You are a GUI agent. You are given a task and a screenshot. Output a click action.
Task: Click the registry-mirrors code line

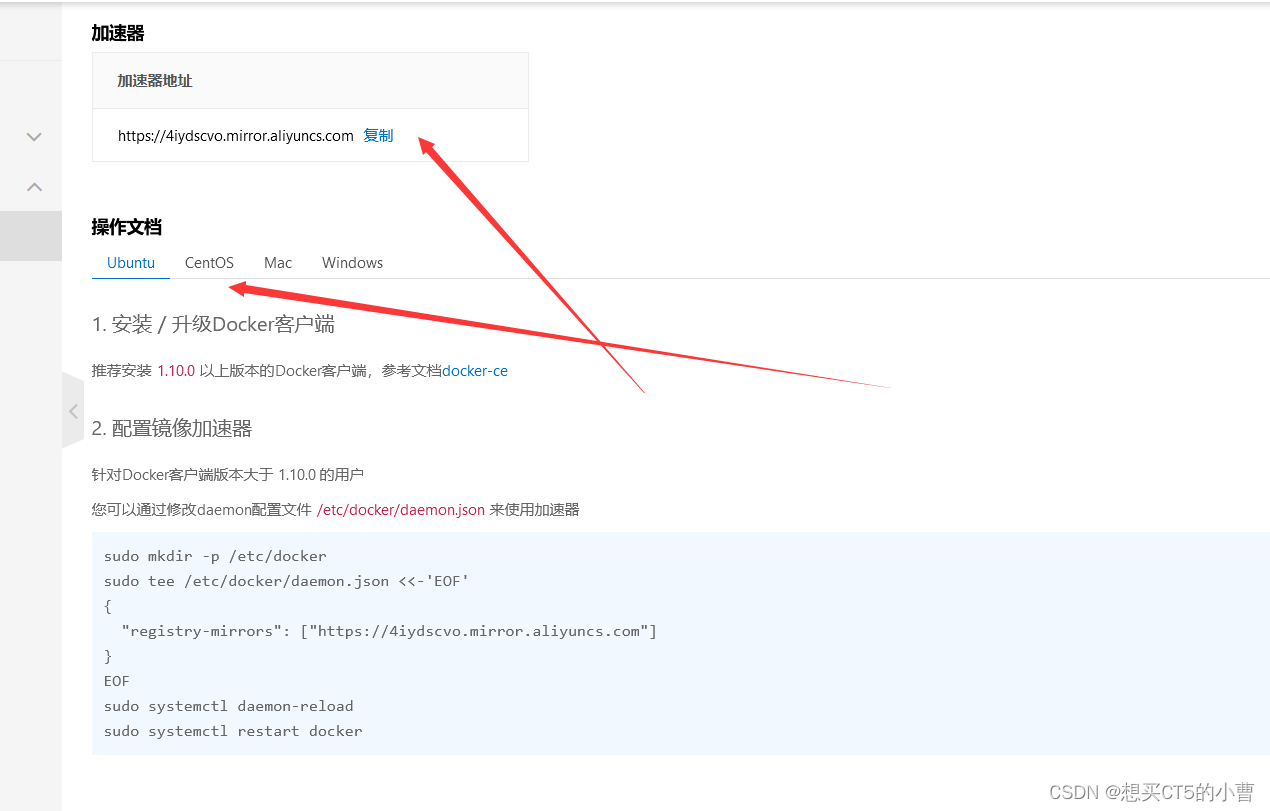(x=389, y=631)
